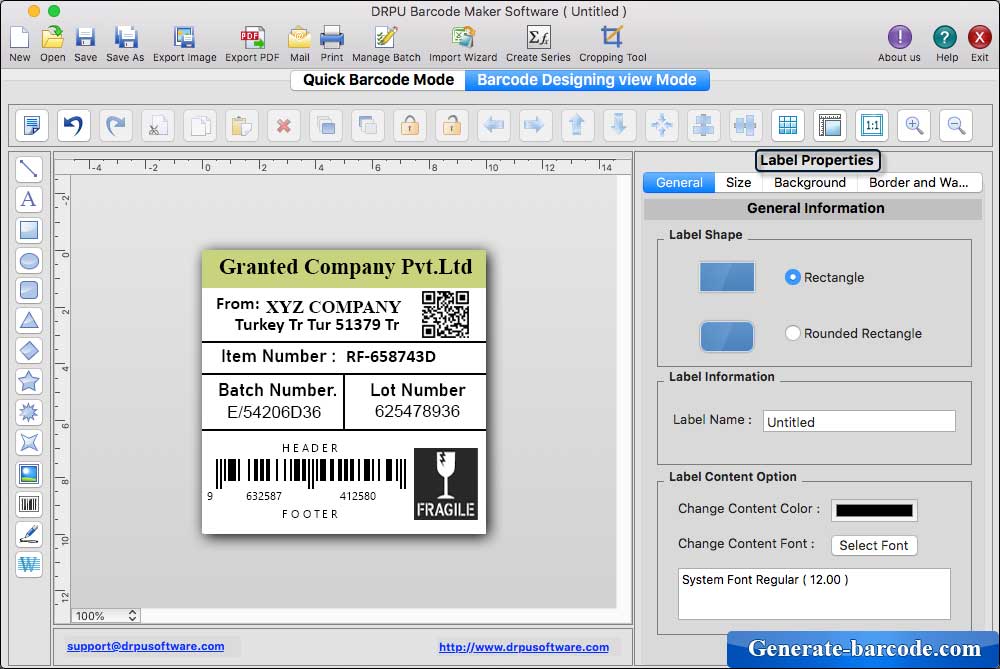Click the Exit icon

[x=980, y=43]
